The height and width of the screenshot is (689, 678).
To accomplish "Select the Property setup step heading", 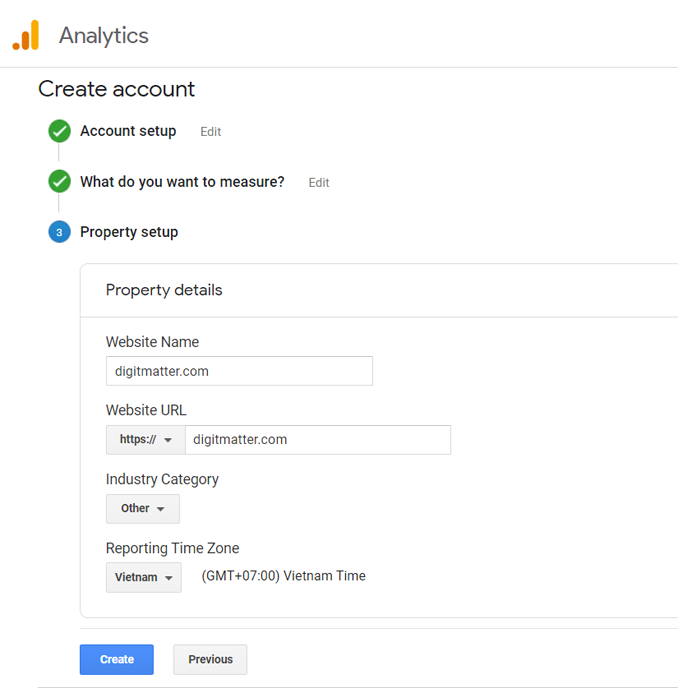I will click(129, 232).
